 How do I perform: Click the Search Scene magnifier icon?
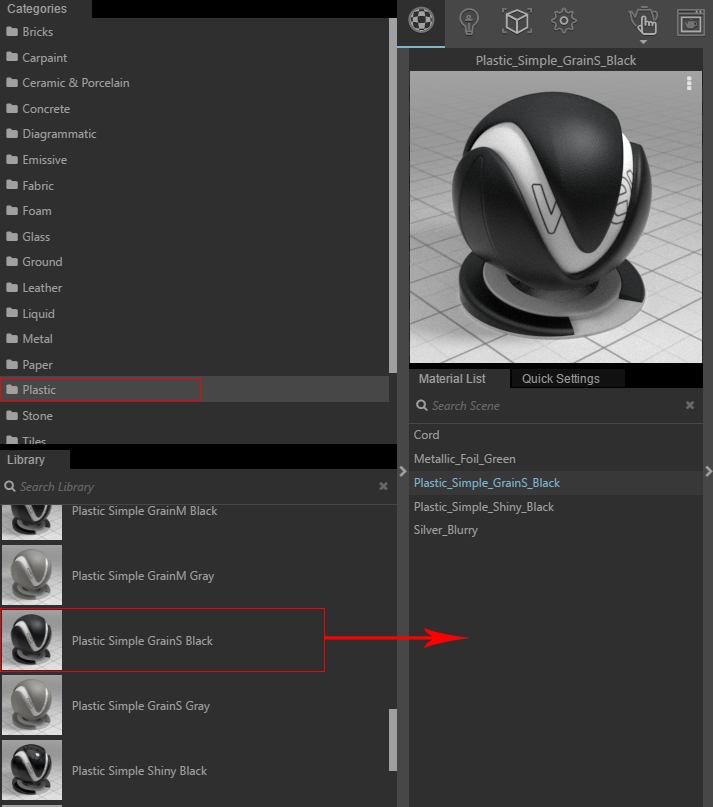(422, 406)
